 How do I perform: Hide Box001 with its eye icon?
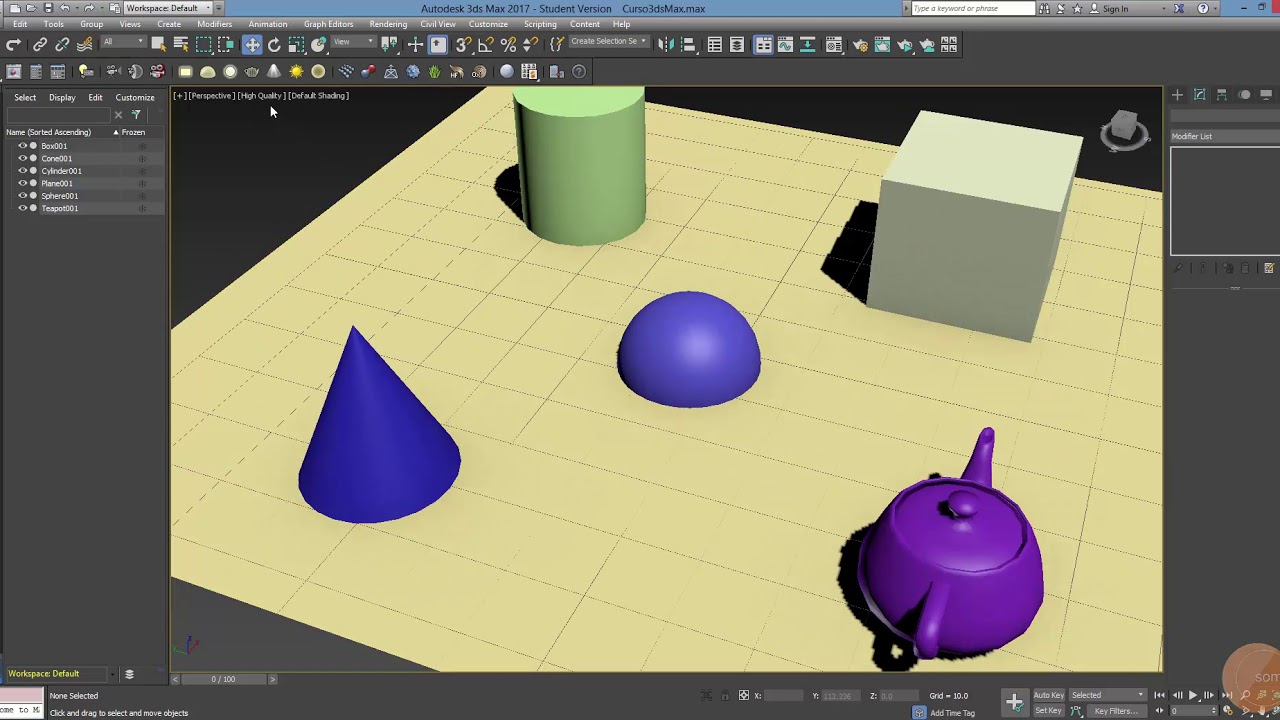22,146
